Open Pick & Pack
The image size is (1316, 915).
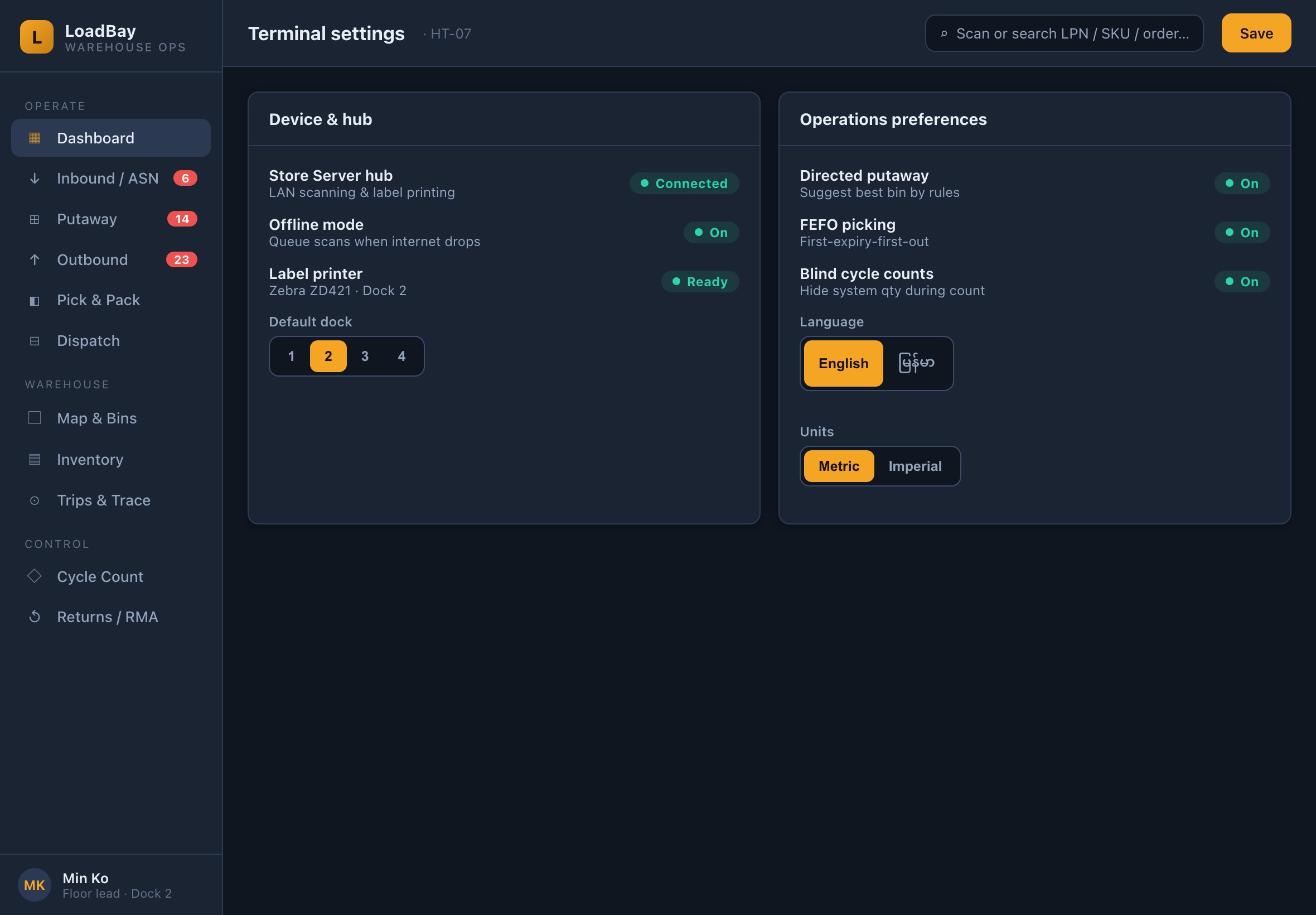[x=111, y=300]
